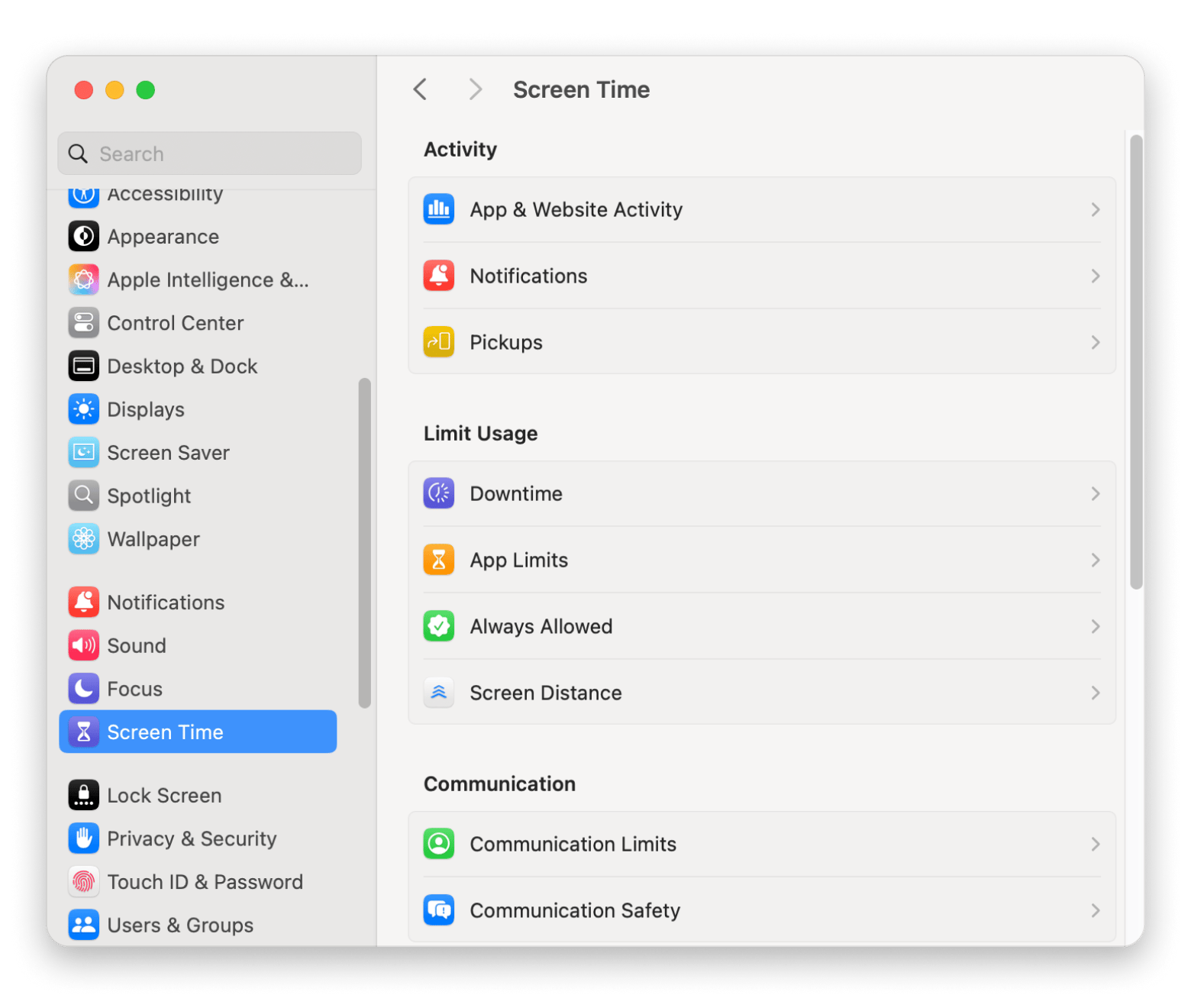The height and width of the screenshot is (1008, 1191).
Task: Click the Search field in sidebar
Action: 209,153
